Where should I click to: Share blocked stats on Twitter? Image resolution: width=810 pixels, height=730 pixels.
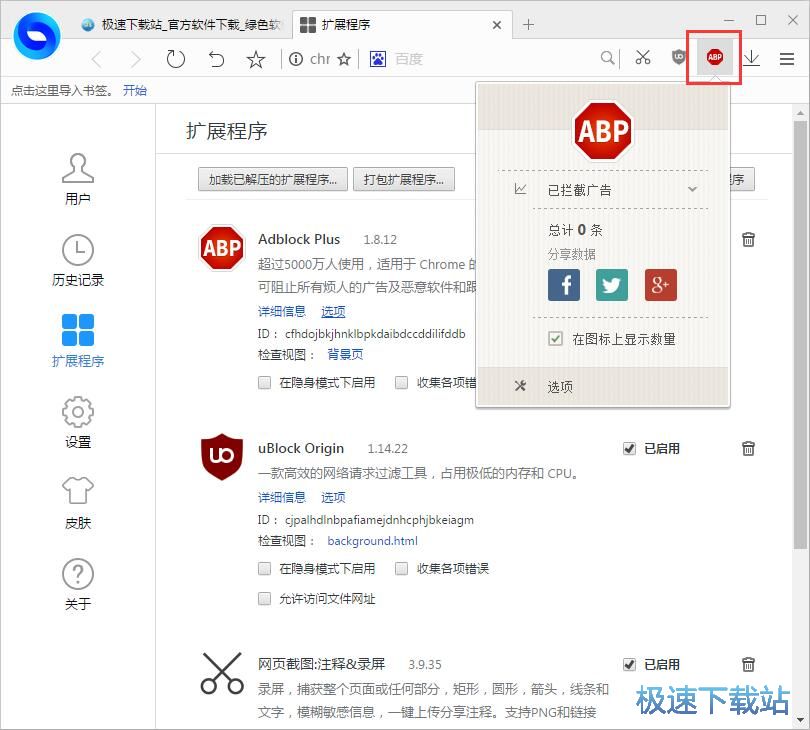[612, 285]
